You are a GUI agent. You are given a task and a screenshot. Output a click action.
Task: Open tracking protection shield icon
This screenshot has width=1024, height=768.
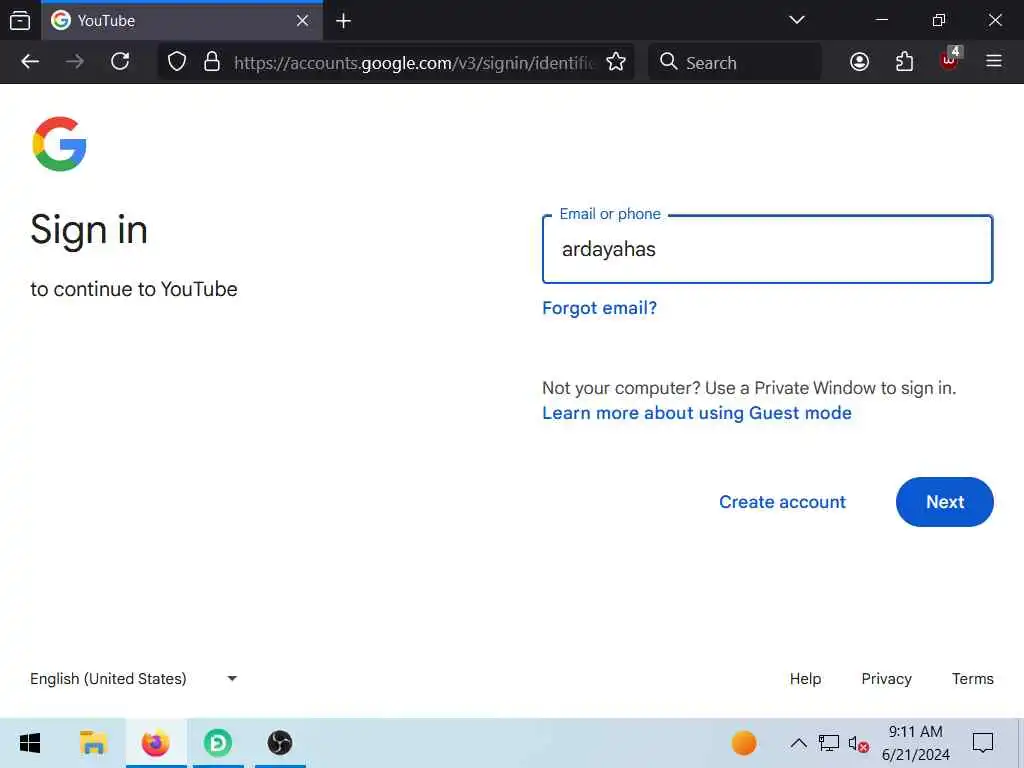[177, 62]
